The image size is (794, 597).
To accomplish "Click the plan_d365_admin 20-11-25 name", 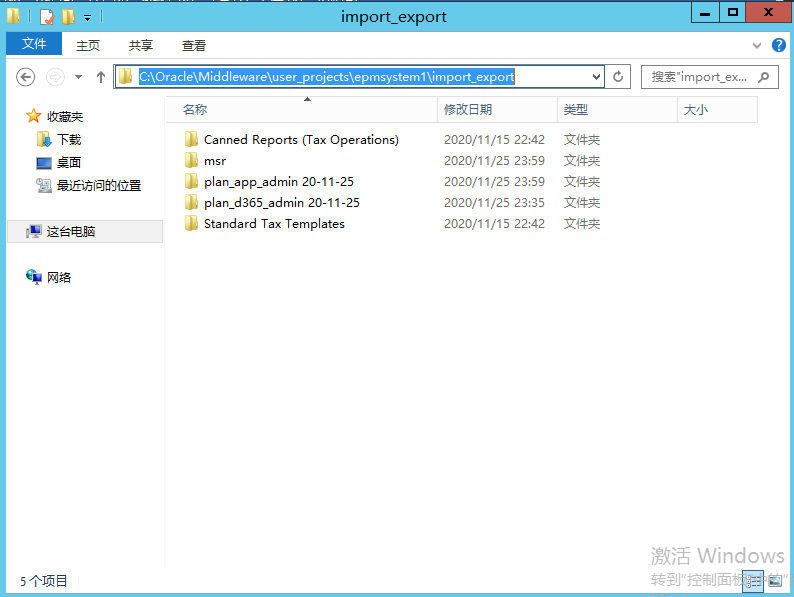I will click(x=282, y=203).
